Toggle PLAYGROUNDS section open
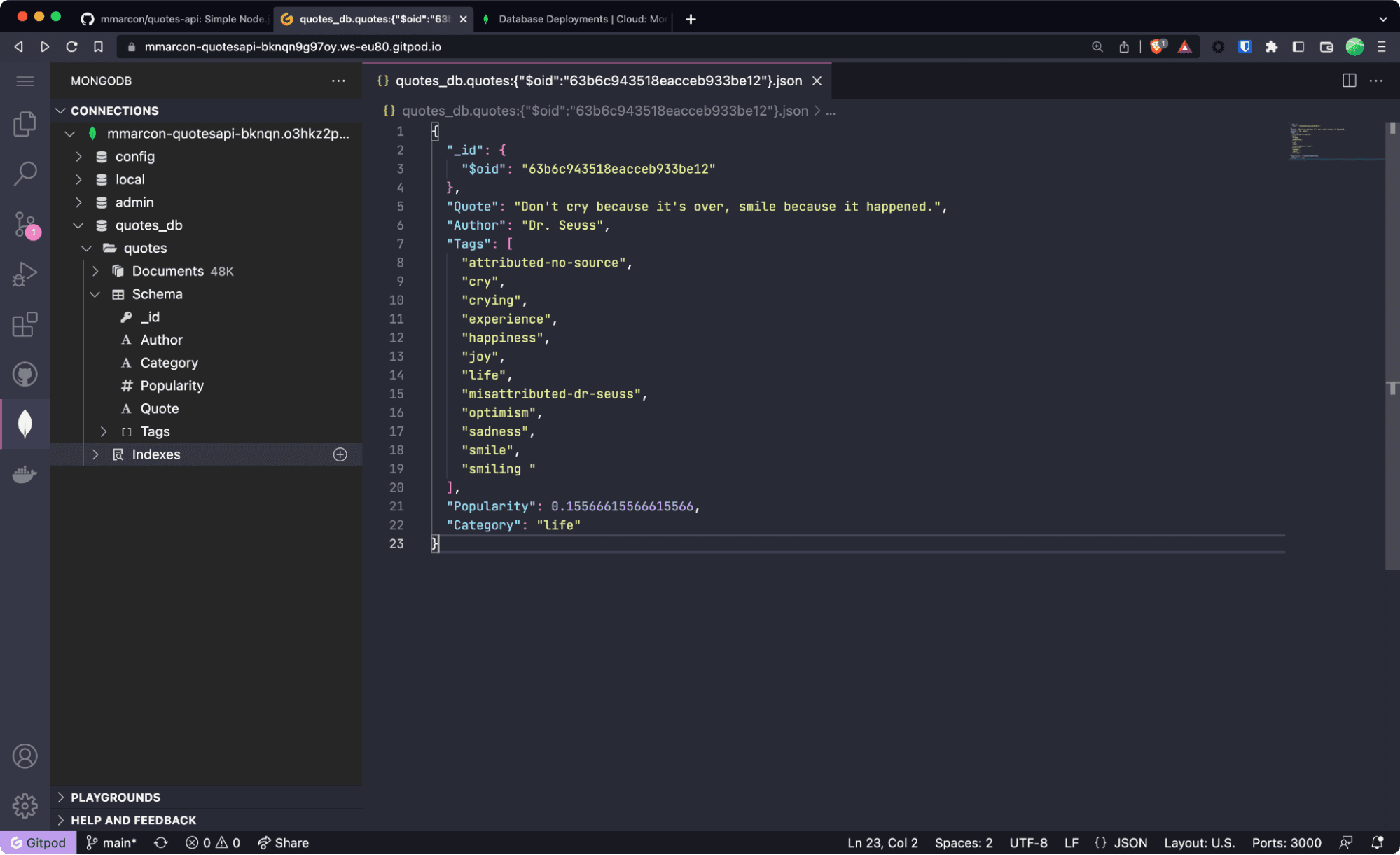The image size is (1400, 855). [61, 797]
